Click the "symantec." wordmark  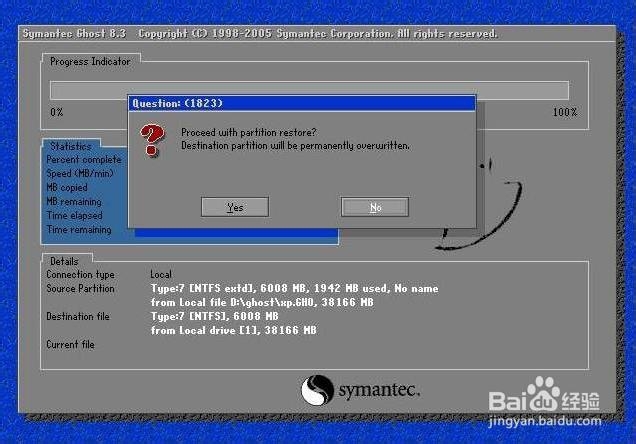(379, 390)
